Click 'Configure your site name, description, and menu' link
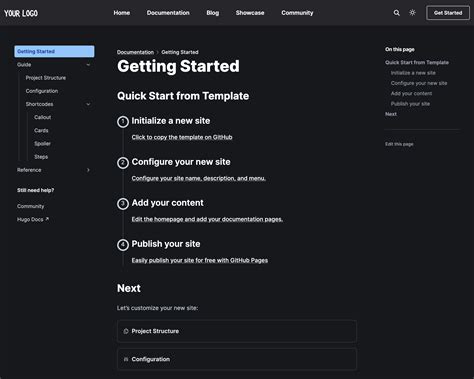This screenshot has height=379, width=474. [x=199, y=178]
